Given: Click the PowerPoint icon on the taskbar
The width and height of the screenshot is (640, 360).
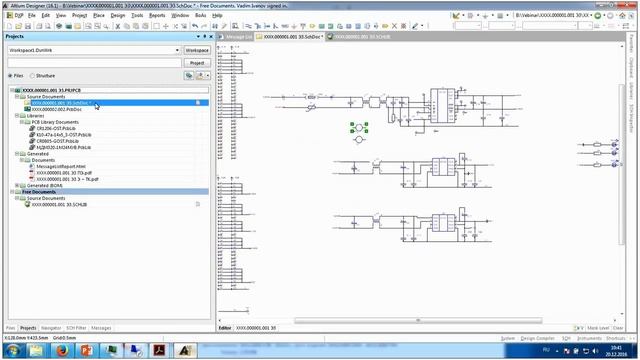Looking at the screenshot, I should [x=86, y=350].
